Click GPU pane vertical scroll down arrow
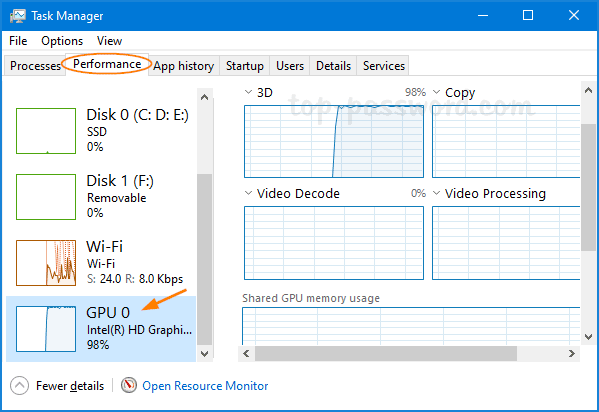 [x=588, y=337]
